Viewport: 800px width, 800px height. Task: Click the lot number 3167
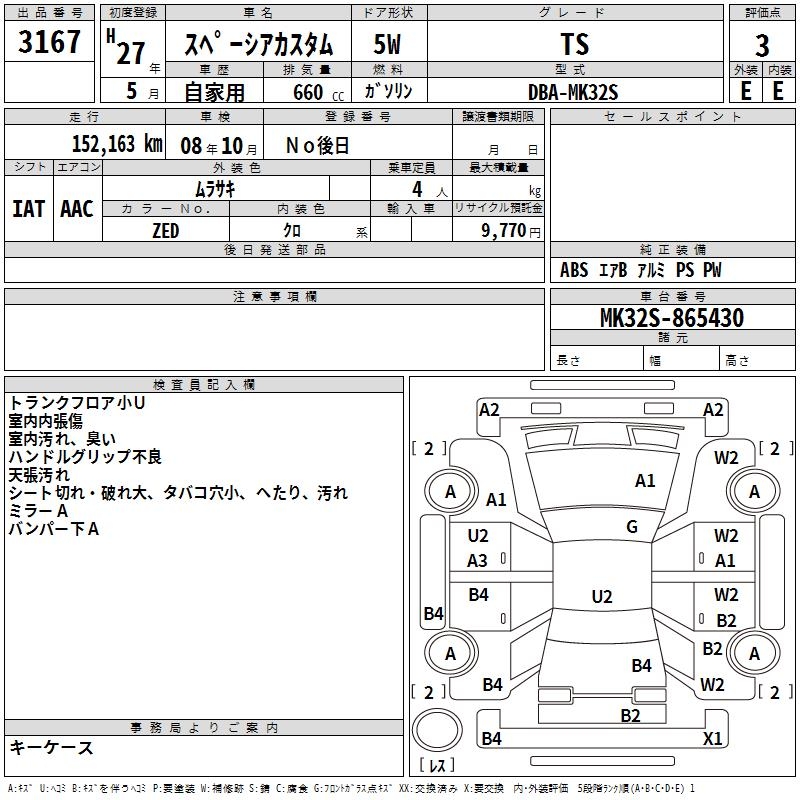click(49, 41)
